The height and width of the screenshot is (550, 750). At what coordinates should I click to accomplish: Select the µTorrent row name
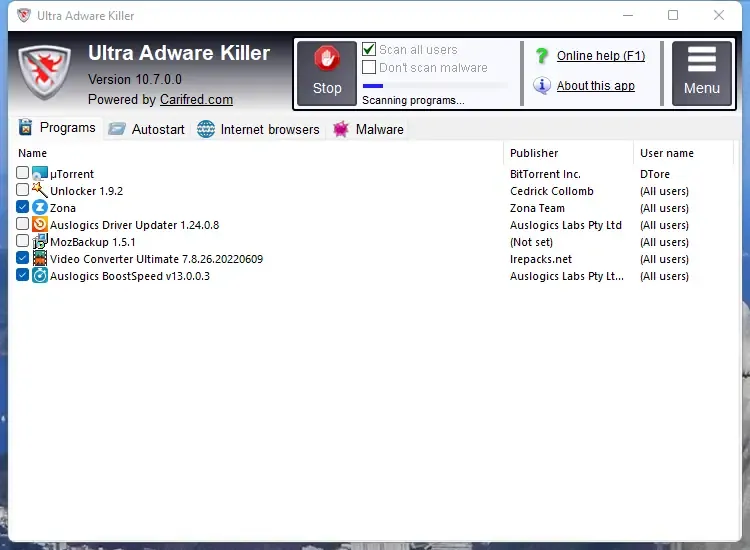tap(72, 174)
